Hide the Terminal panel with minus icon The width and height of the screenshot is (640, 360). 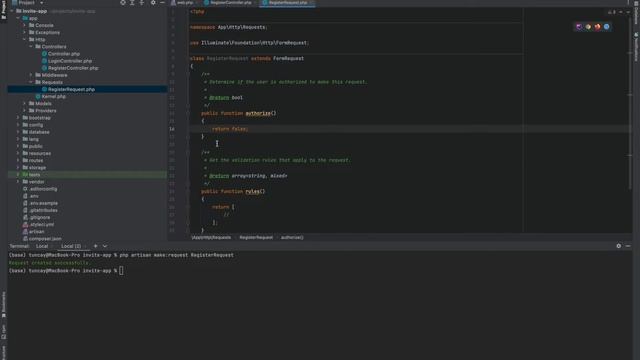click(x=628, y=246)
